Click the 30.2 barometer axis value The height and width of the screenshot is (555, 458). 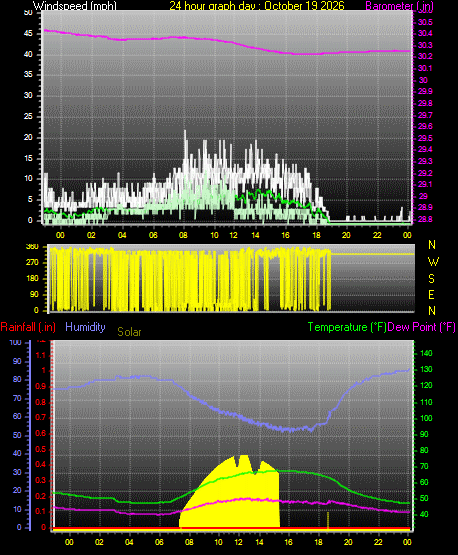pos(425,56)
